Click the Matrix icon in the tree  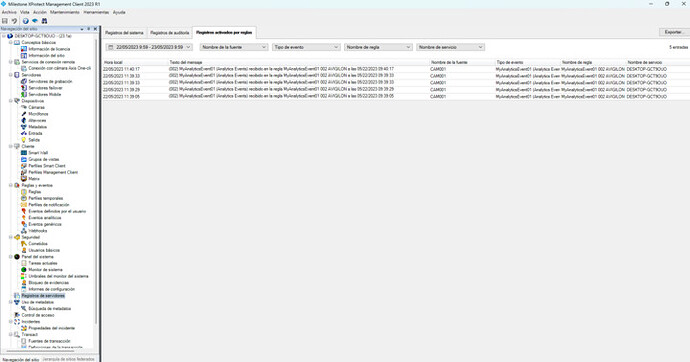point(24,179)
